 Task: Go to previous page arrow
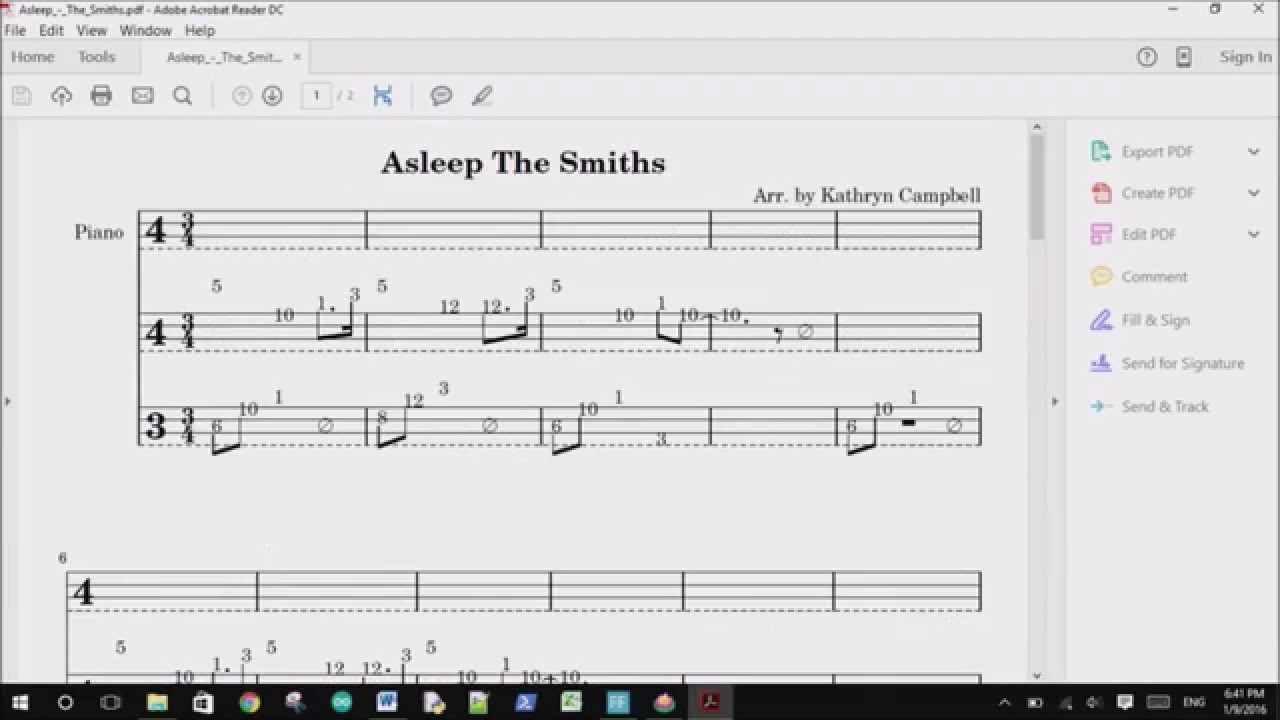coord(241,96)
